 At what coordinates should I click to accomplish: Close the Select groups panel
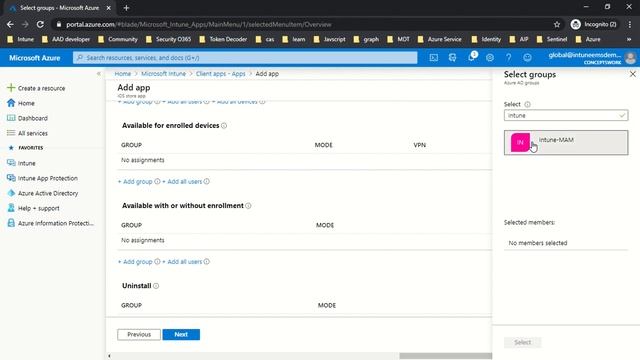633,74
